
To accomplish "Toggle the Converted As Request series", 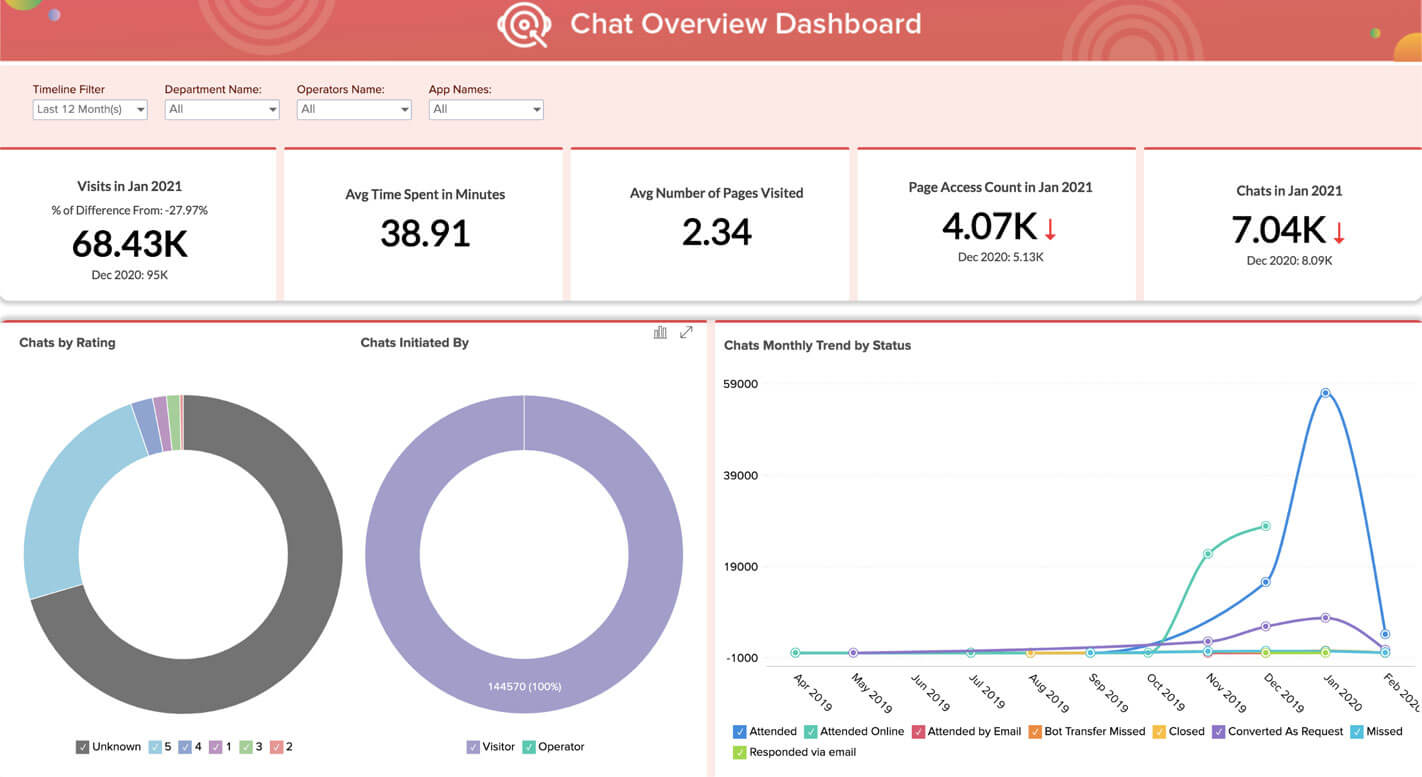I will tap(1219, 732).
